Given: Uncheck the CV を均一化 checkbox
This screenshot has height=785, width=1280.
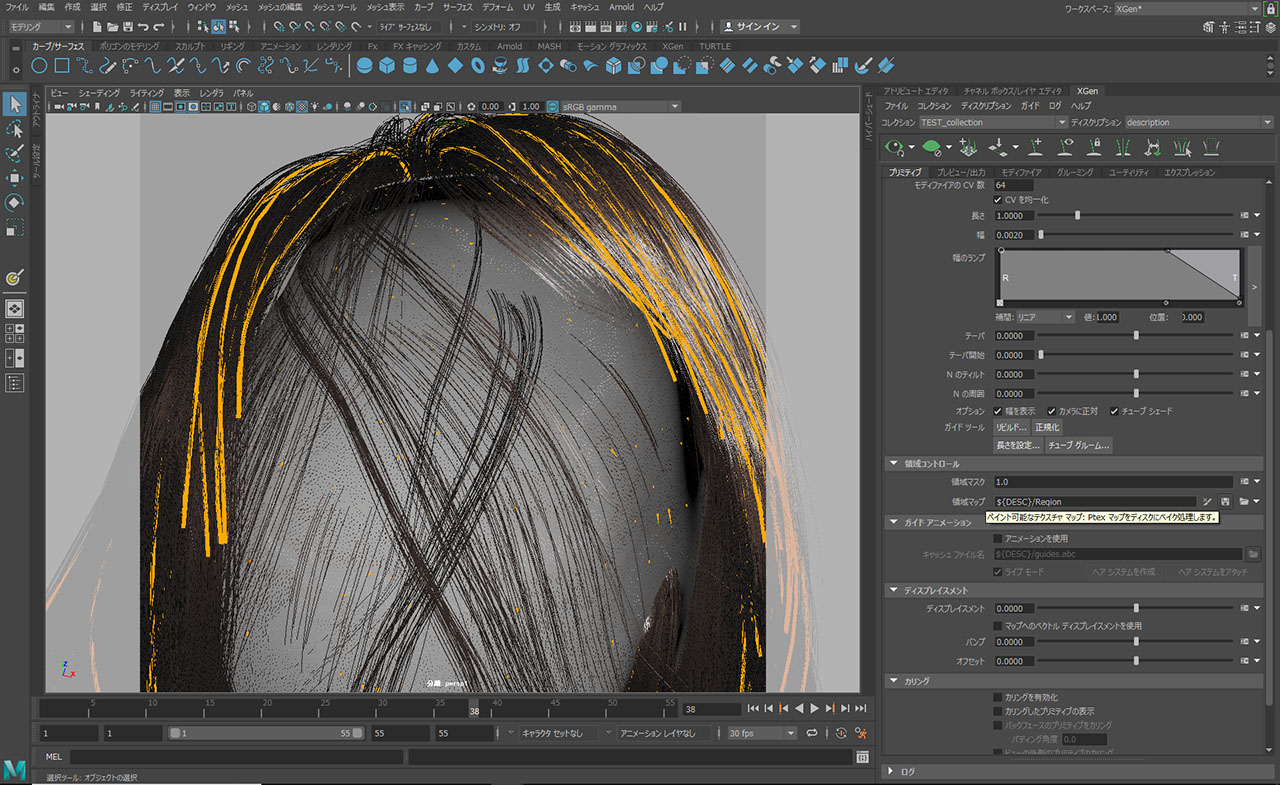Looking at the screenshot, I should click(x=997, y=200).
